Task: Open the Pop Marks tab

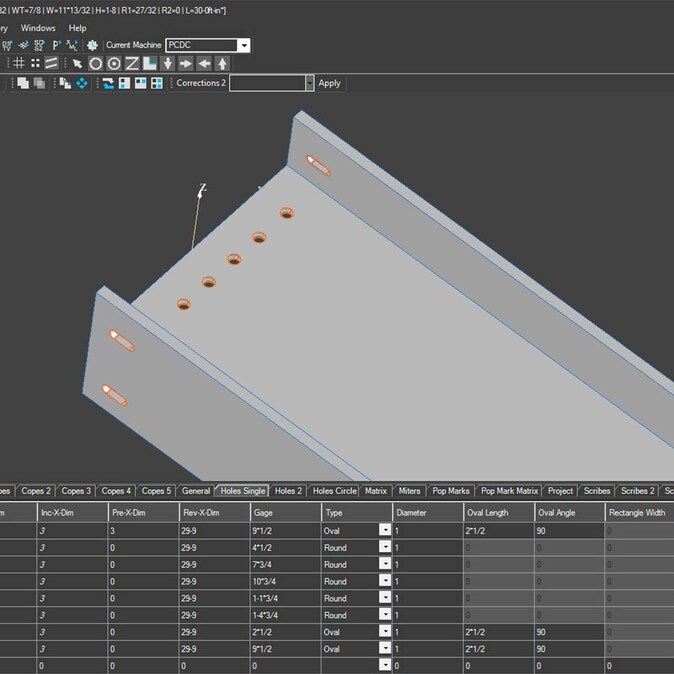Action: pos(451,491)
